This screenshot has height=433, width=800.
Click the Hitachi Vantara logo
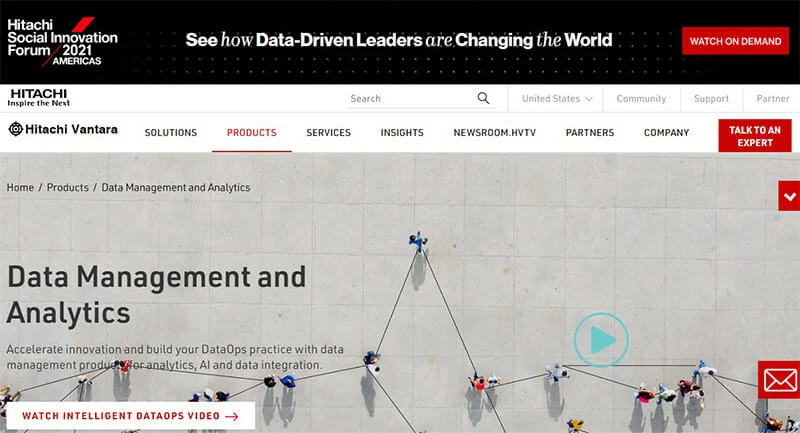pyautogui.click(x=63, y=130)
